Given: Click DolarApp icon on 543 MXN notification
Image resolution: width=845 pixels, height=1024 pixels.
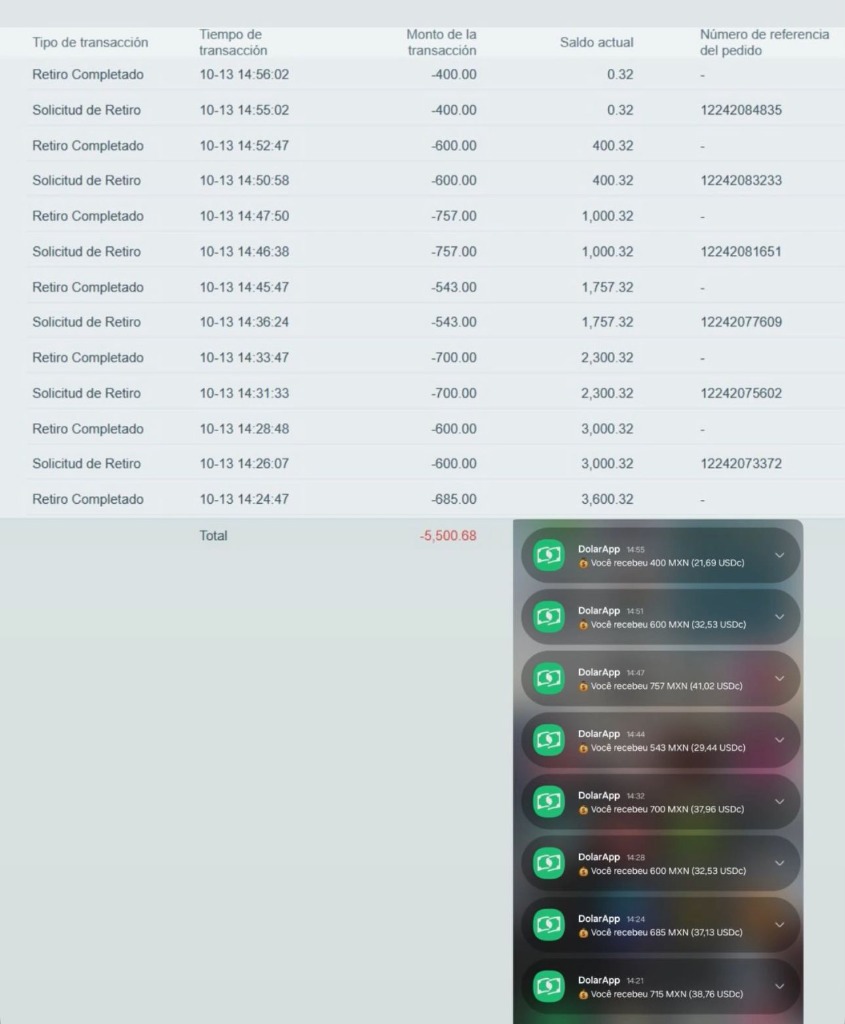Looking at the screenshot, I should (549, 740).
